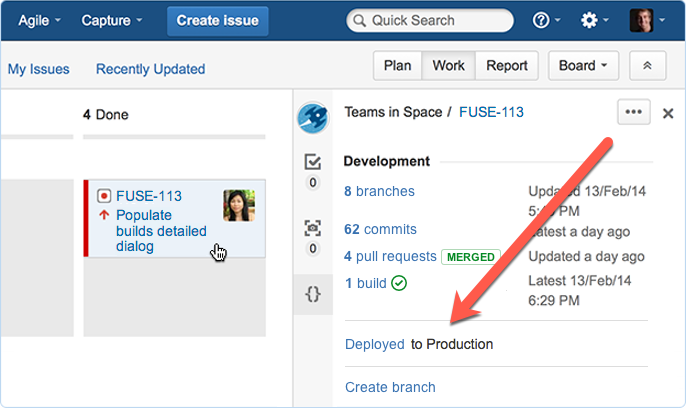Click the Updated a day ago text
Viewport: 686px width, 408px height.
point(586,256)
